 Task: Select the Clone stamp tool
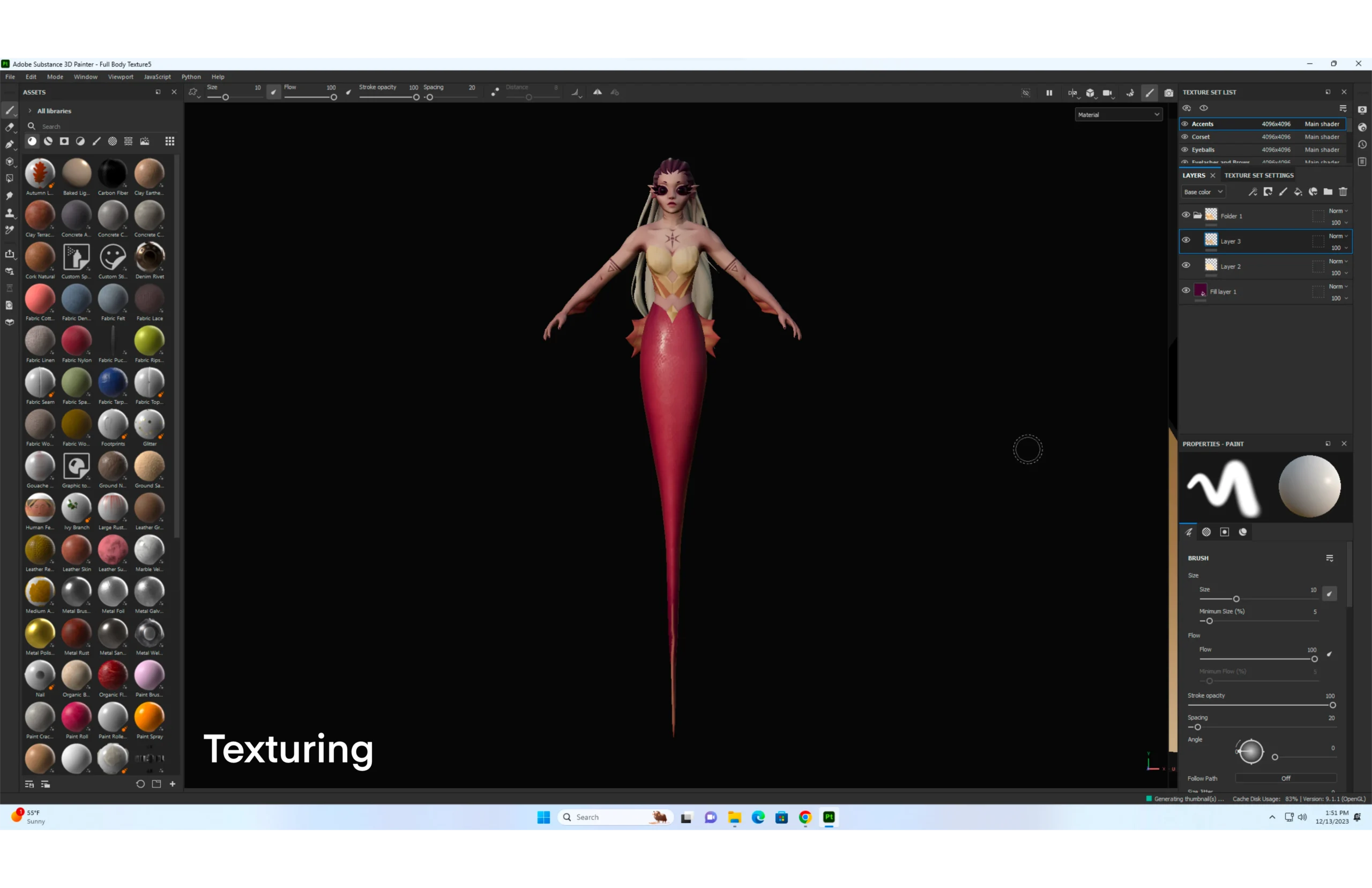point(10,213)
